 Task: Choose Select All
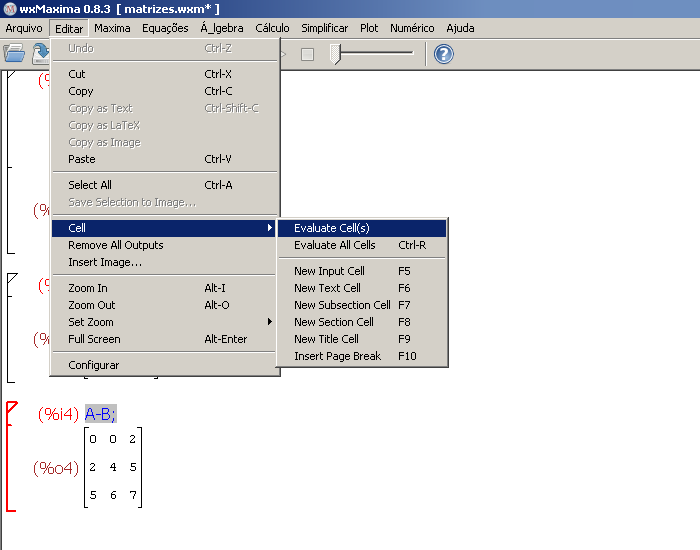point(164,185)
